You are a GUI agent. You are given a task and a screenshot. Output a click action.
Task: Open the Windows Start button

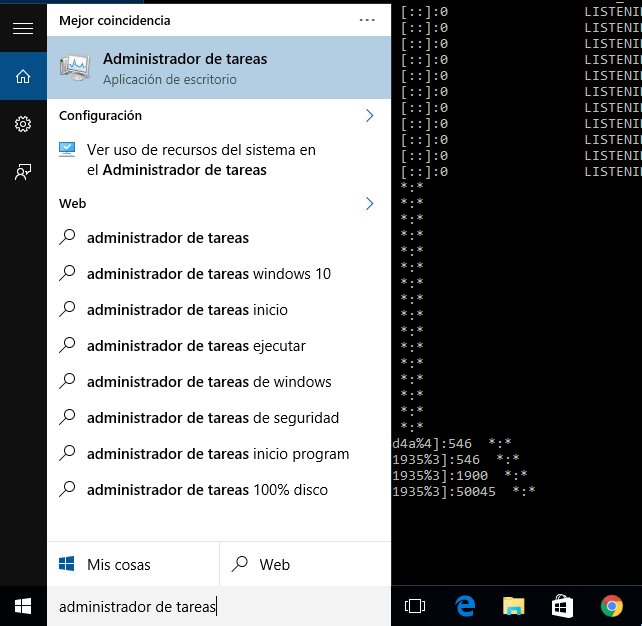[23, 606]
